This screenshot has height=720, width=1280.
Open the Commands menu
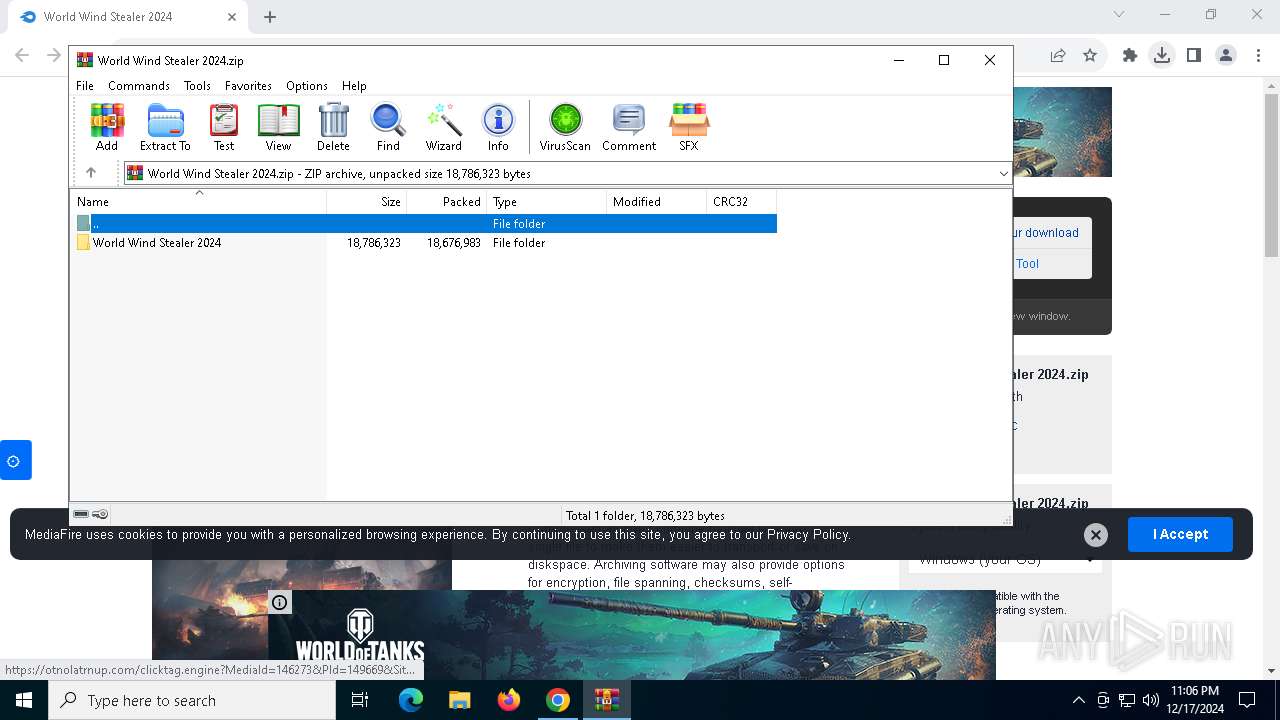click(x=139, y=86)
